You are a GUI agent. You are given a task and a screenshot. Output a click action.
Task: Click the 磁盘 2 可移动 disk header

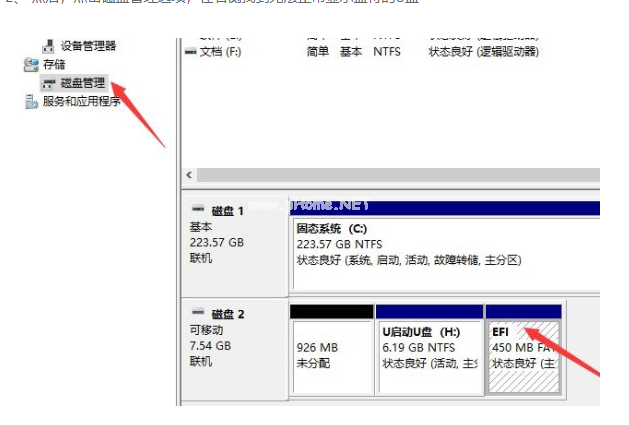(x=232, y=340)
